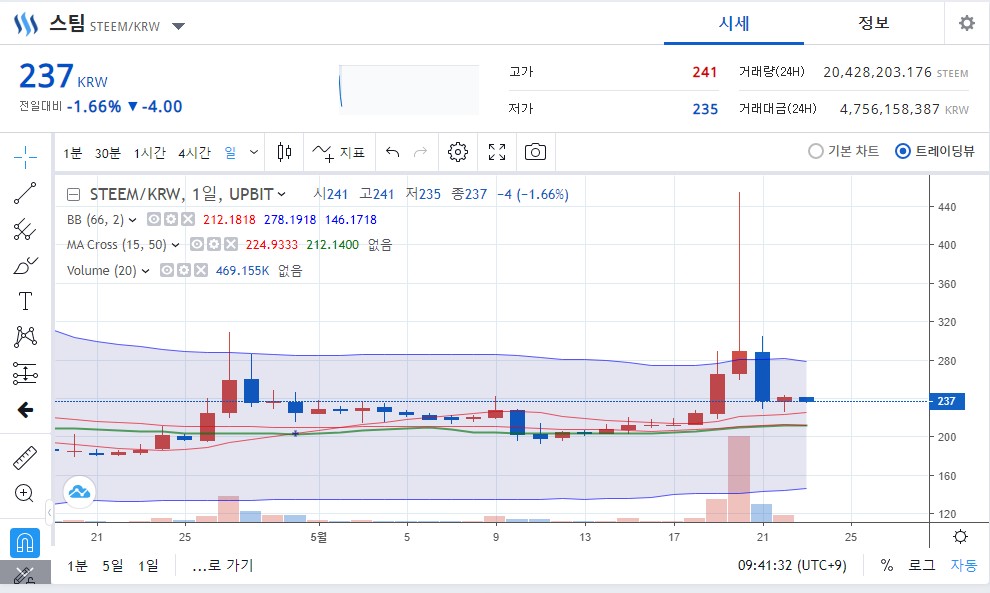Image resolution: width=990 pixels, height=593 pixels.
Task: Open the STEEM/KRW market selector dropdown
Action: click(179, 27)
